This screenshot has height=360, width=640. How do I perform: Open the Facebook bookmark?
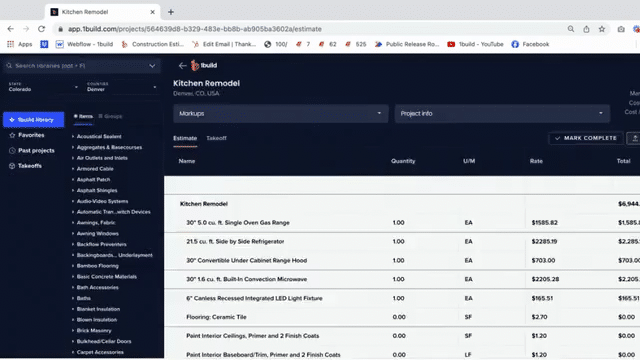530,44
